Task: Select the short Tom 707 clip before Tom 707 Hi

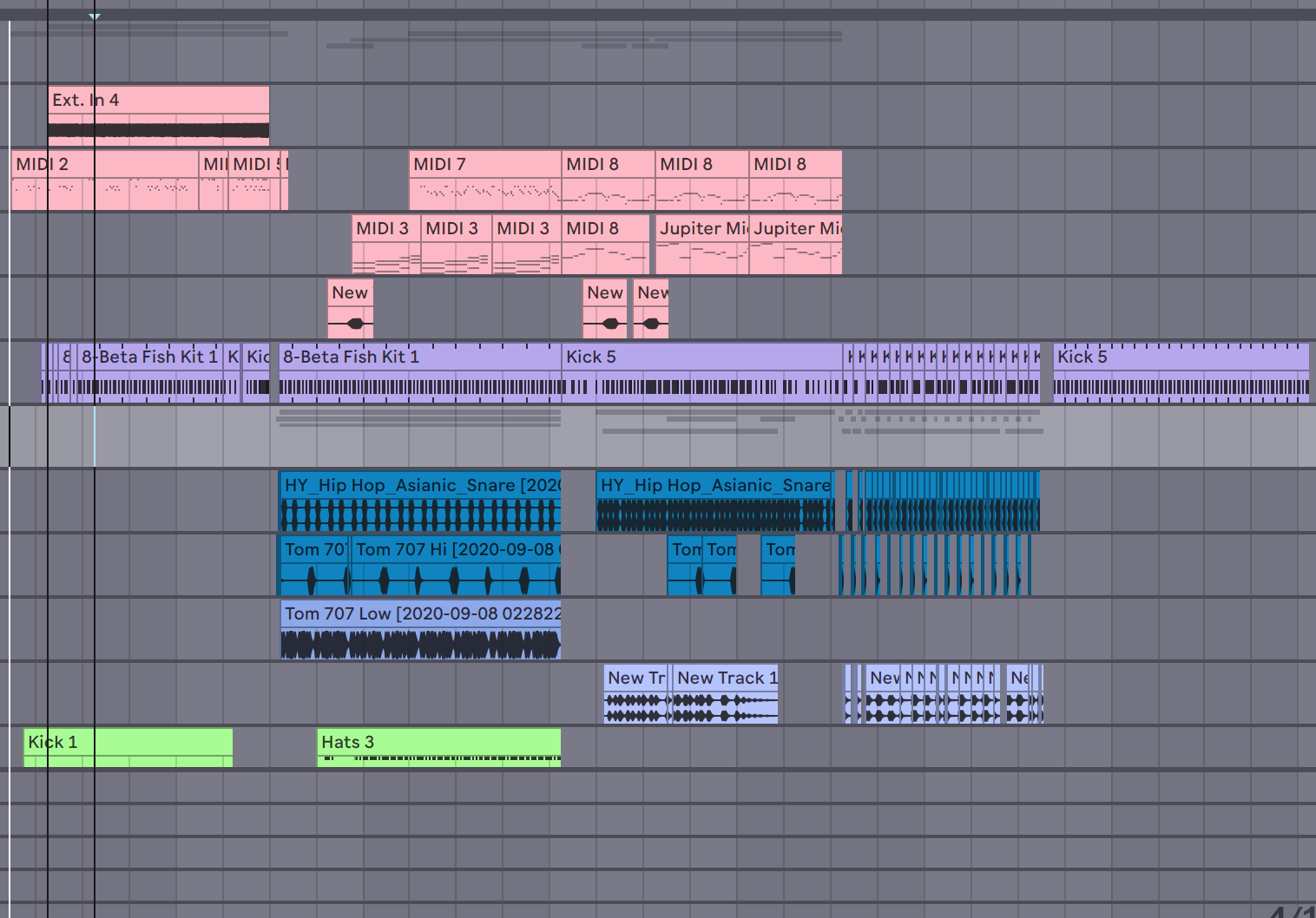Action: [x=314, y=566]
